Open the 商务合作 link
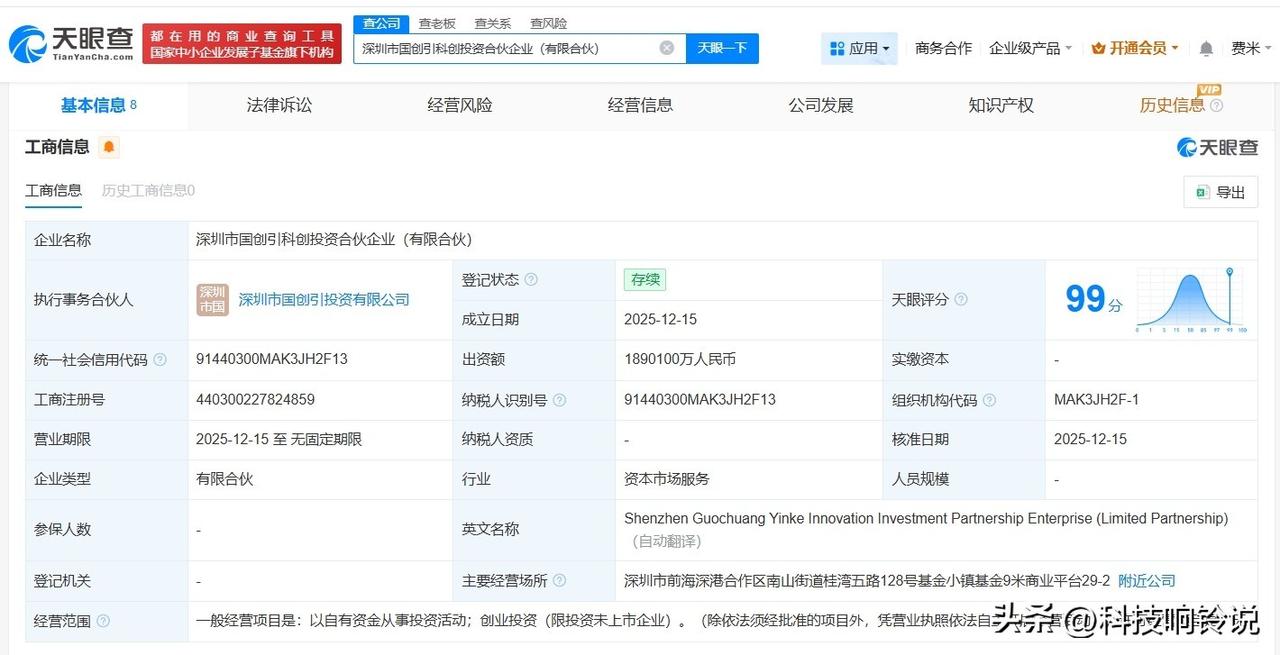 coord(943,48)
